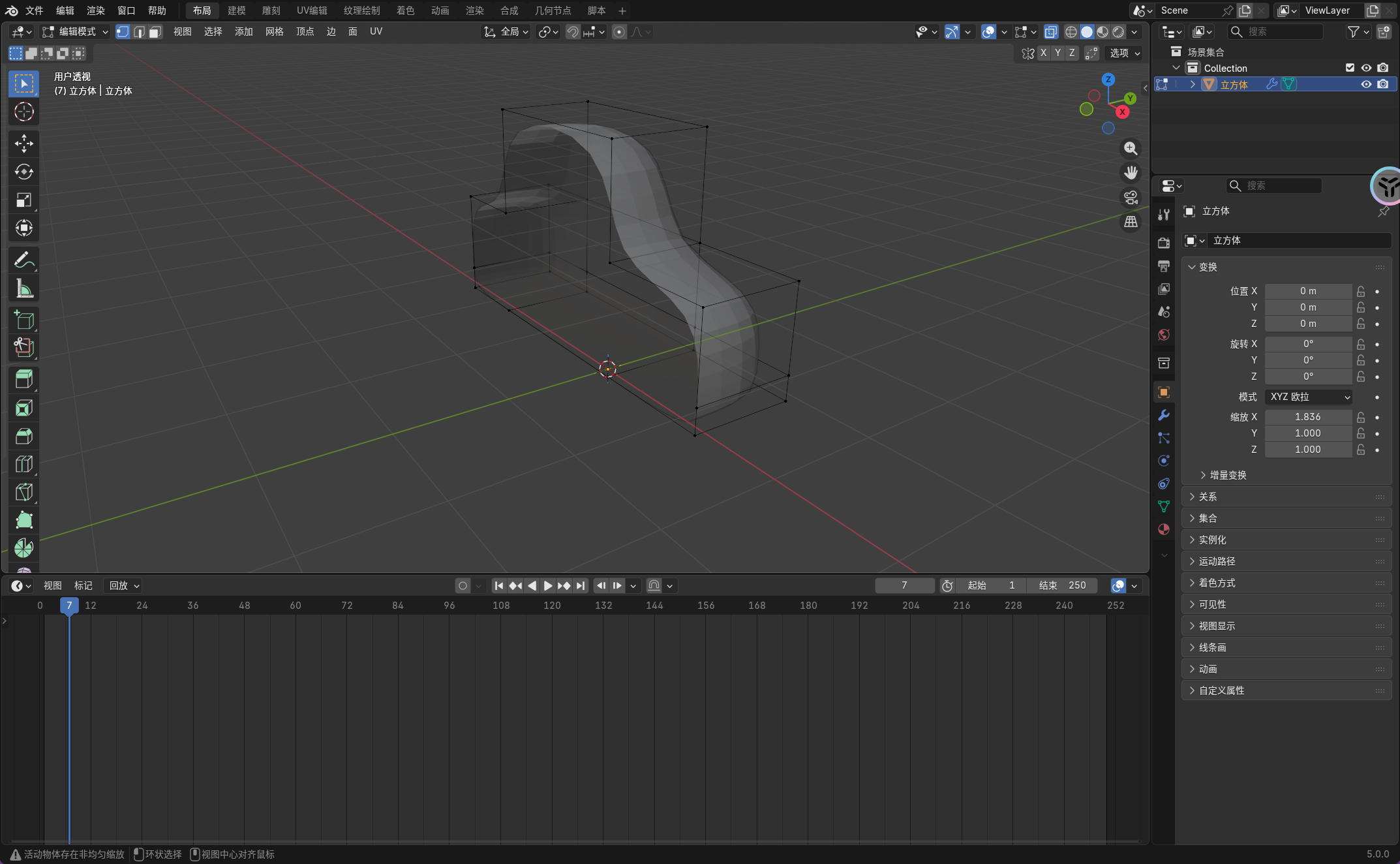Image resolution: width=1400 pixels, height=864 pixels.
Task: Switch to face select mode
Action: tap(155, 32)
